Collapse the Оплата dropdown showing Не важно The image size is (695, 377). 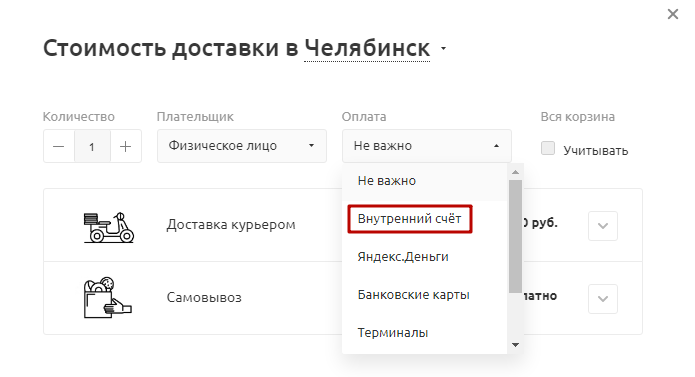click(426, 146)
